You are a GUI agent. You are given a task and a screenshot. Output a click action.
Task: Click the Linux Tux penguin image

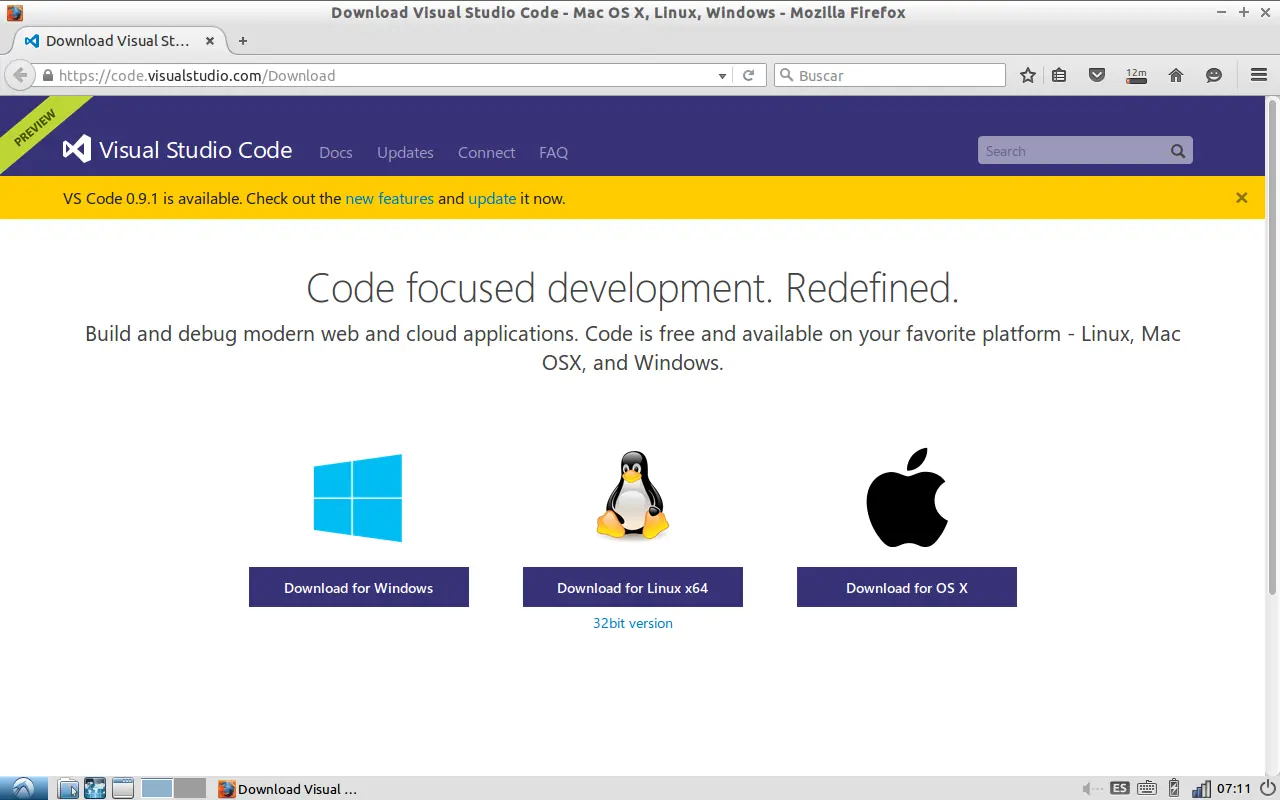(632, 496)
